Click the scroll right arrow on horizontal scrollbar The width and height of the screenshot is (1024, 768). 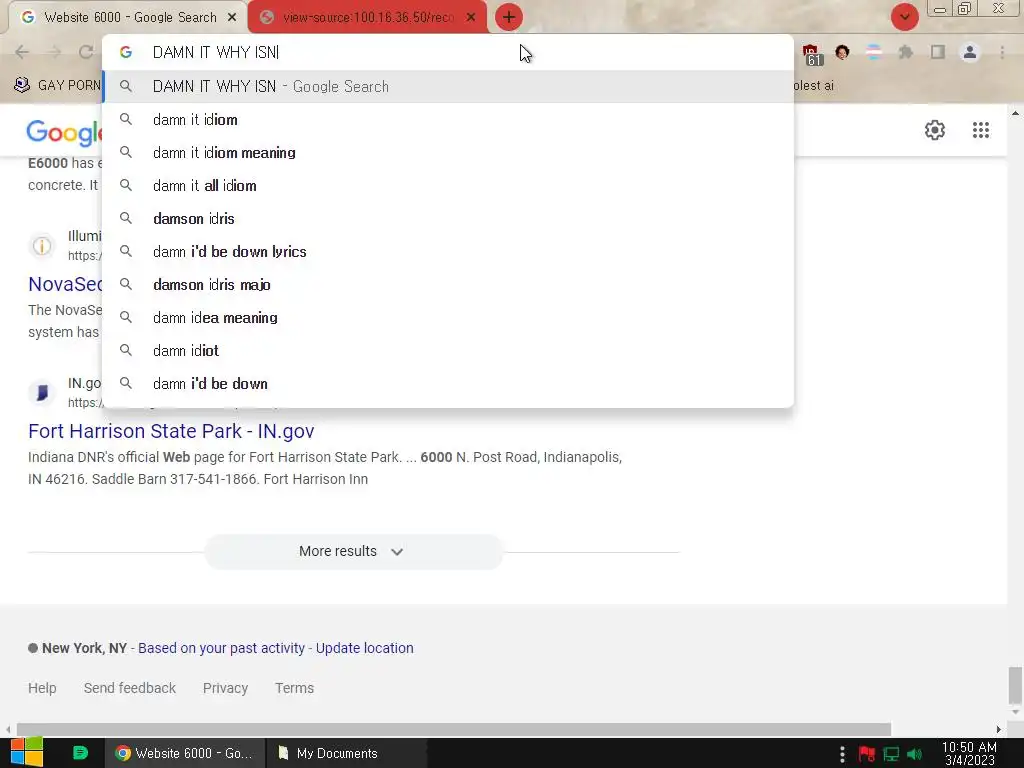click(x=999, y=729)
